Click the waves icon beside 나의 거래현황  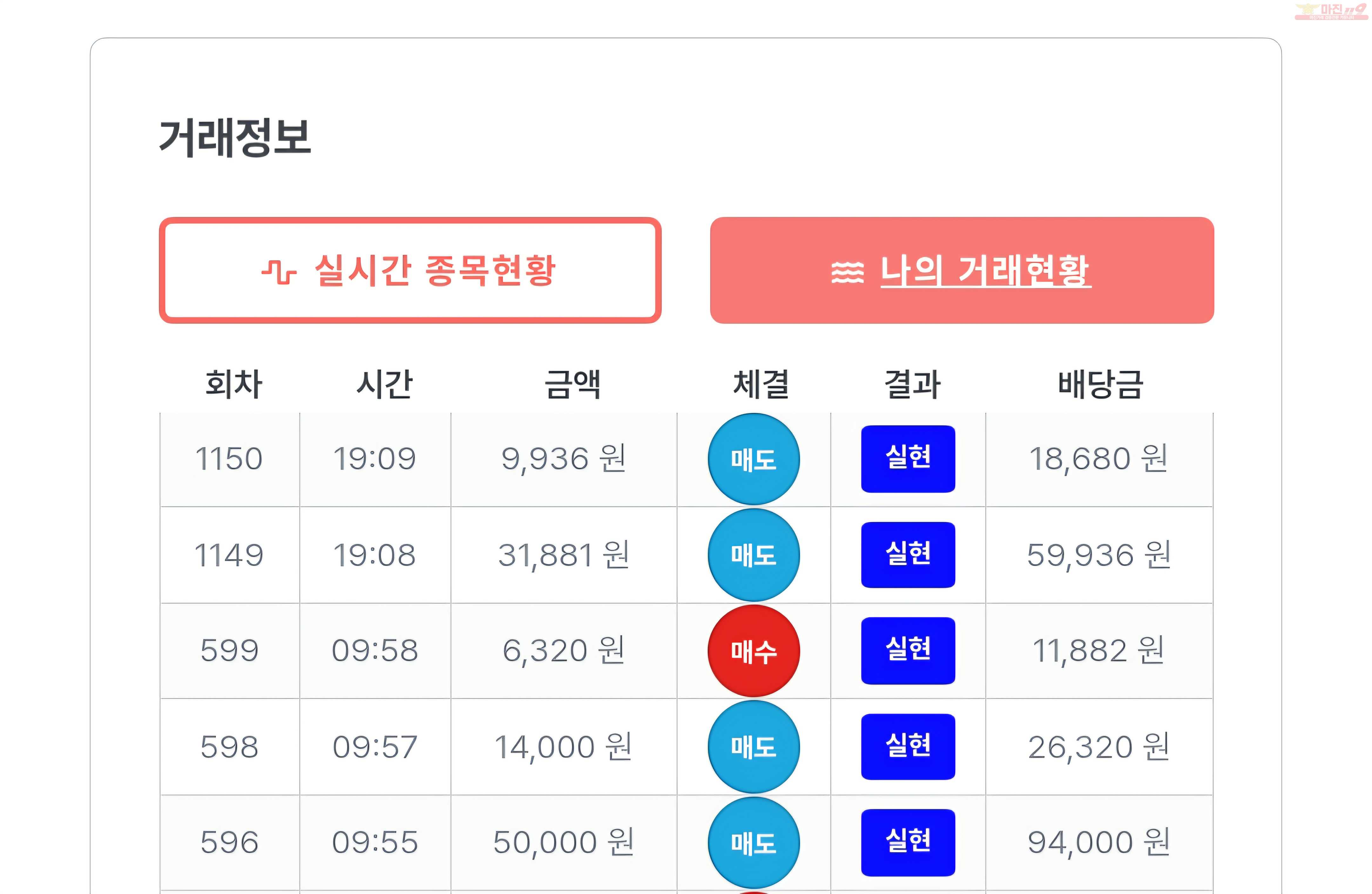tap(847, 272)
